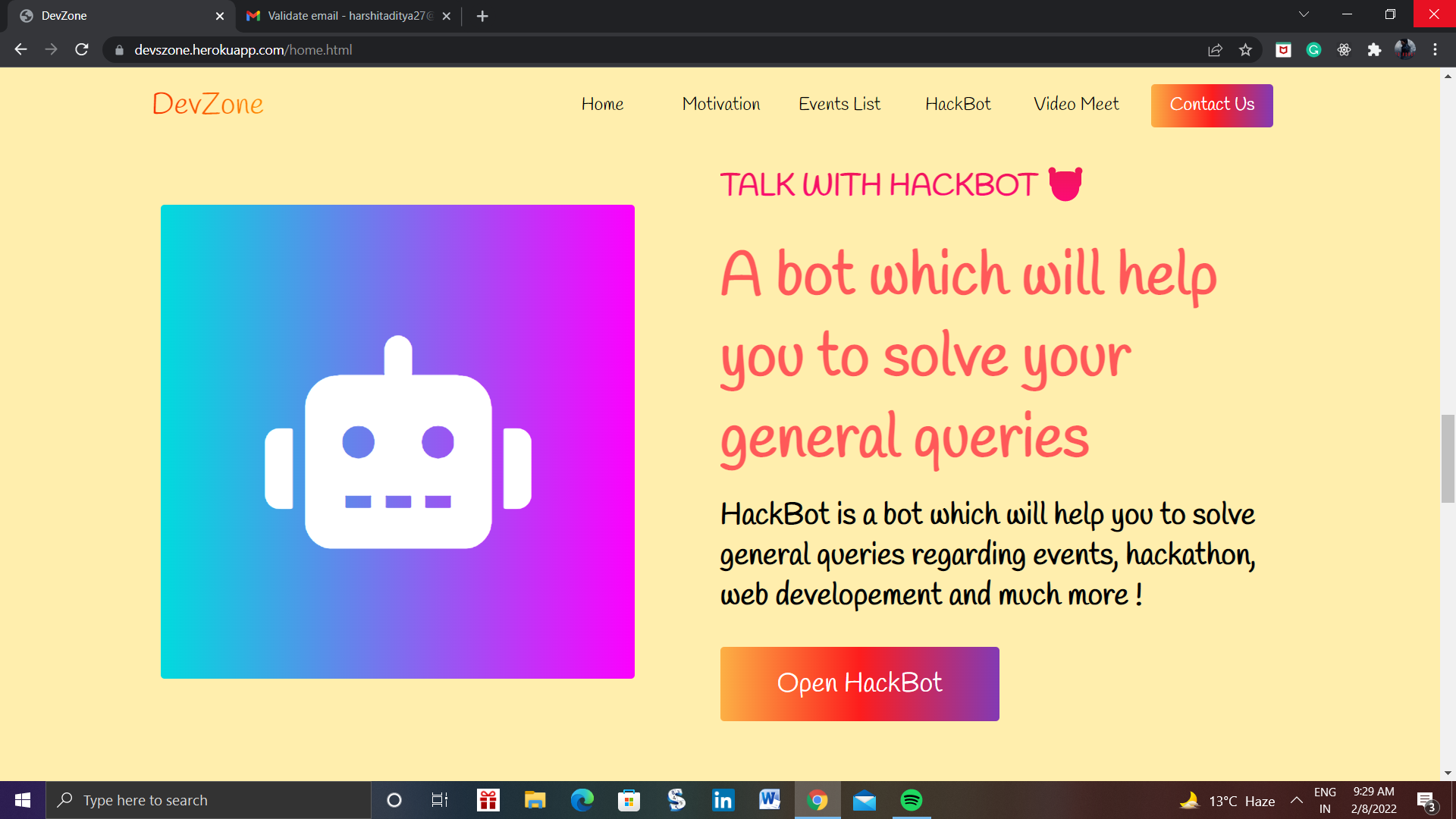The width and height of the screenshot is (1456, 819).
Task: Launch Microsoft Word from the taskbar
Action: (x=770, y=800)
